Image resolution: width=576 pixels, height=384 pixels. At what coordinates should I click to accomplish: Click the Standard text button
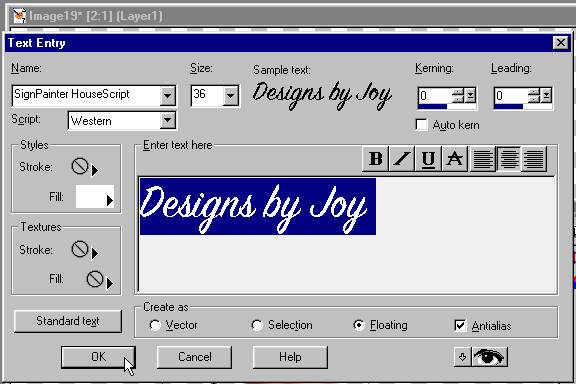pyautogui.click(x=68, y=321)
